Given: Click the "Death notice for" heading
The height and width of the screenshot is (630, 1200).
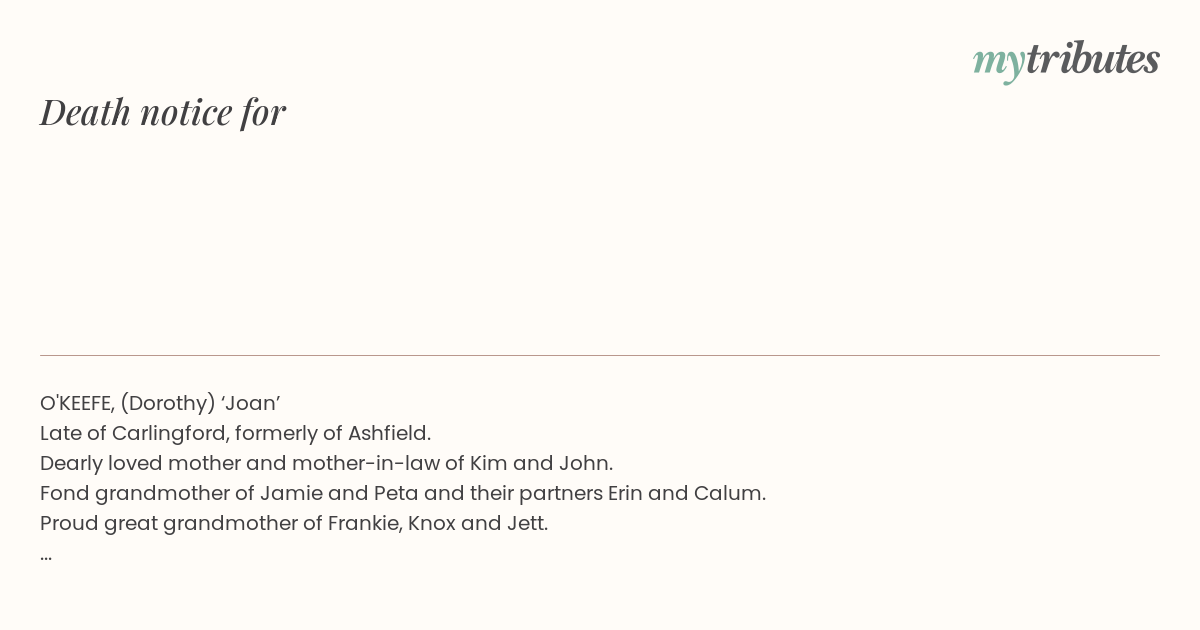Looking at the screenshot, I should [x=163, y=112].
